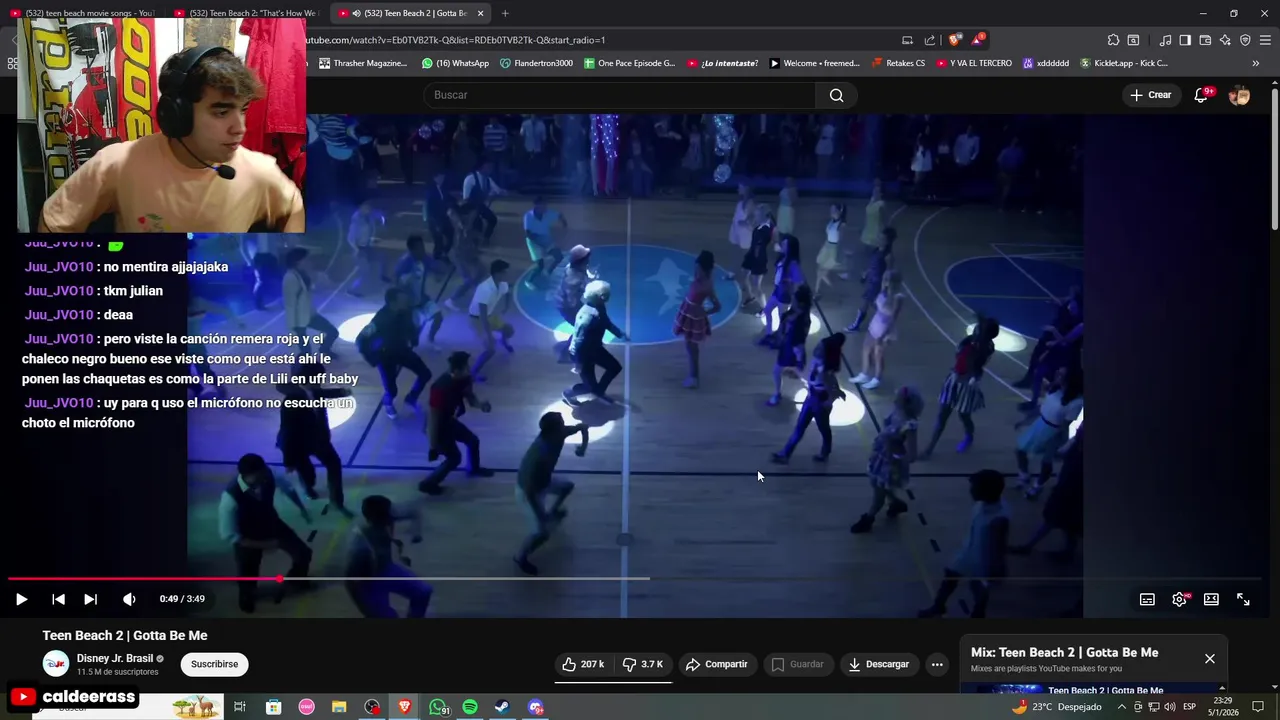Expand hidden bookmarks chevron
The image size is (1280, 720).
click(x=1255, y=63)
